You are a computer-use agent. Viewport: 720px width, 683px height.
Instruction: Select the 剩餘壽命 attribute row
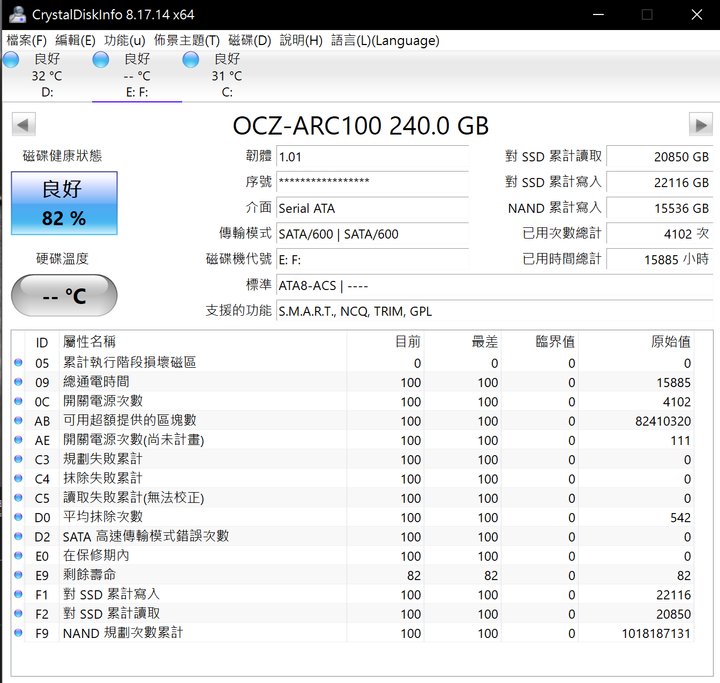coord(353,575)
